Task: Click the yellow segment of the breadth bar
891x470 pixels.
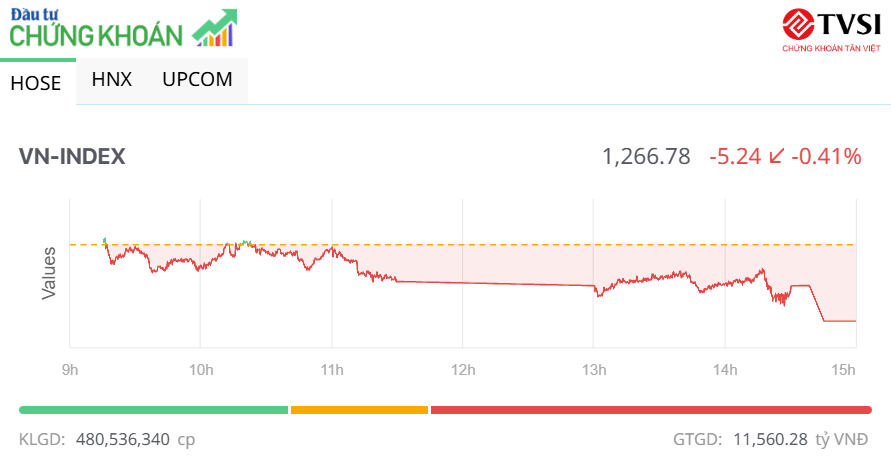Action: point(359,409)
